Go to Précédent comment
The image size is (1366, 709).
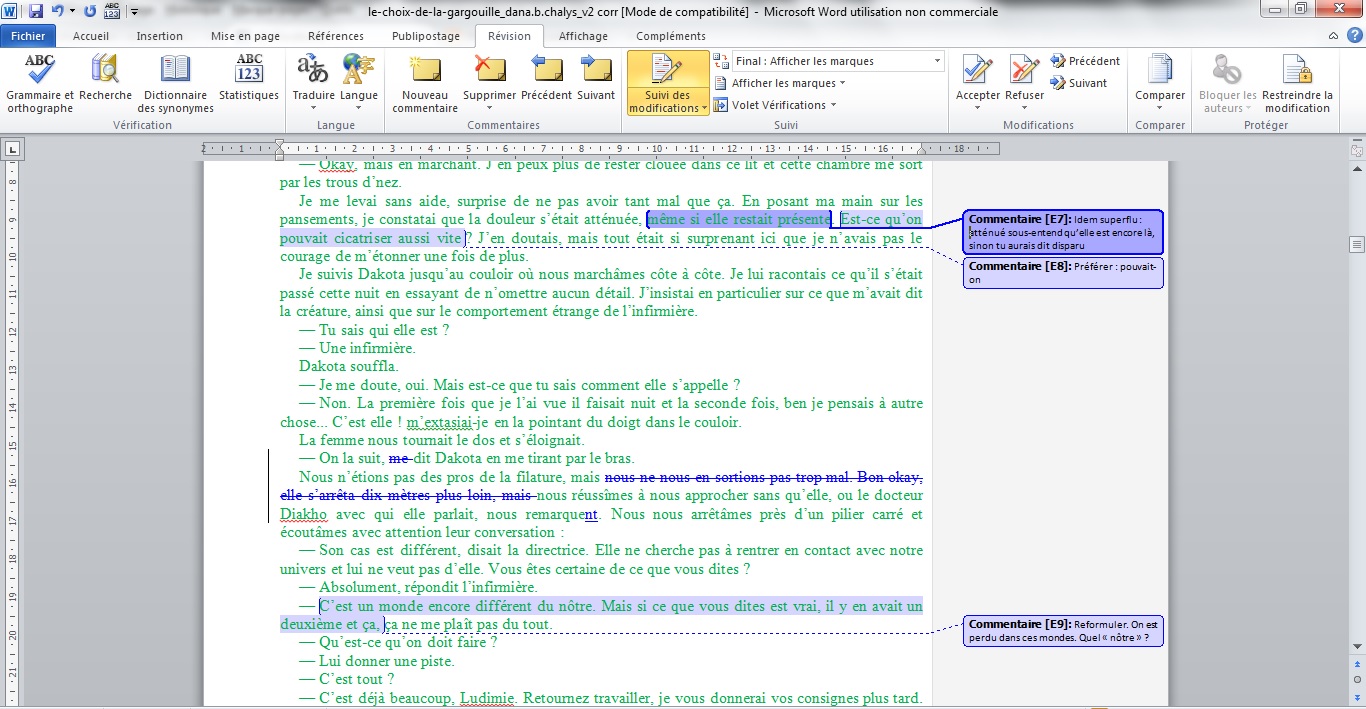546,72
